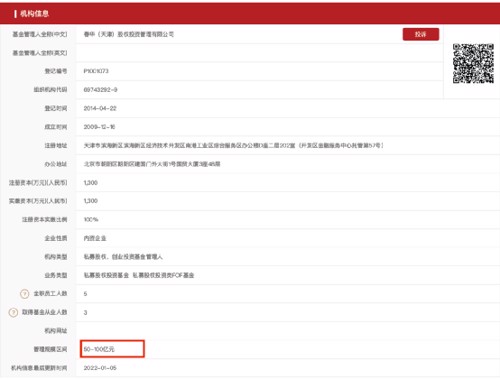This screenshot has width=500, height=379.
Task: Select the 办公地址 Beijing address text
Action: click(x=152, y=164)
